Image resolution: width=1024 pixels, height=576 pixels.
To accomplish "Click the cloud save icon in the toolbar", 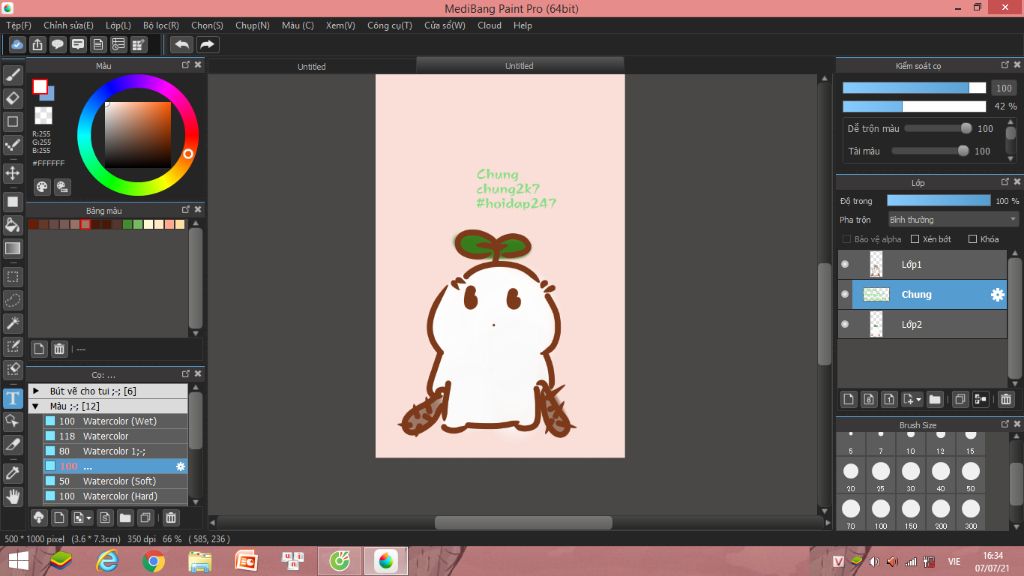I will point(17,44).
